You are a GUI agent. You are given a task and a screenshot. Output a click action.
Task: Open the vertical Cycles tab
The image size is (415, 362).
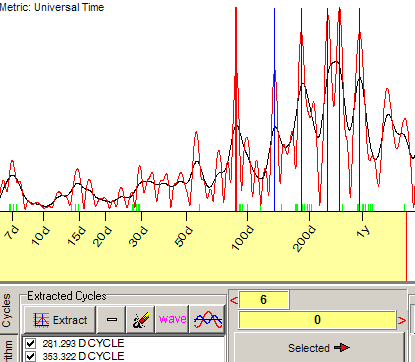click(x=7, y=310)
